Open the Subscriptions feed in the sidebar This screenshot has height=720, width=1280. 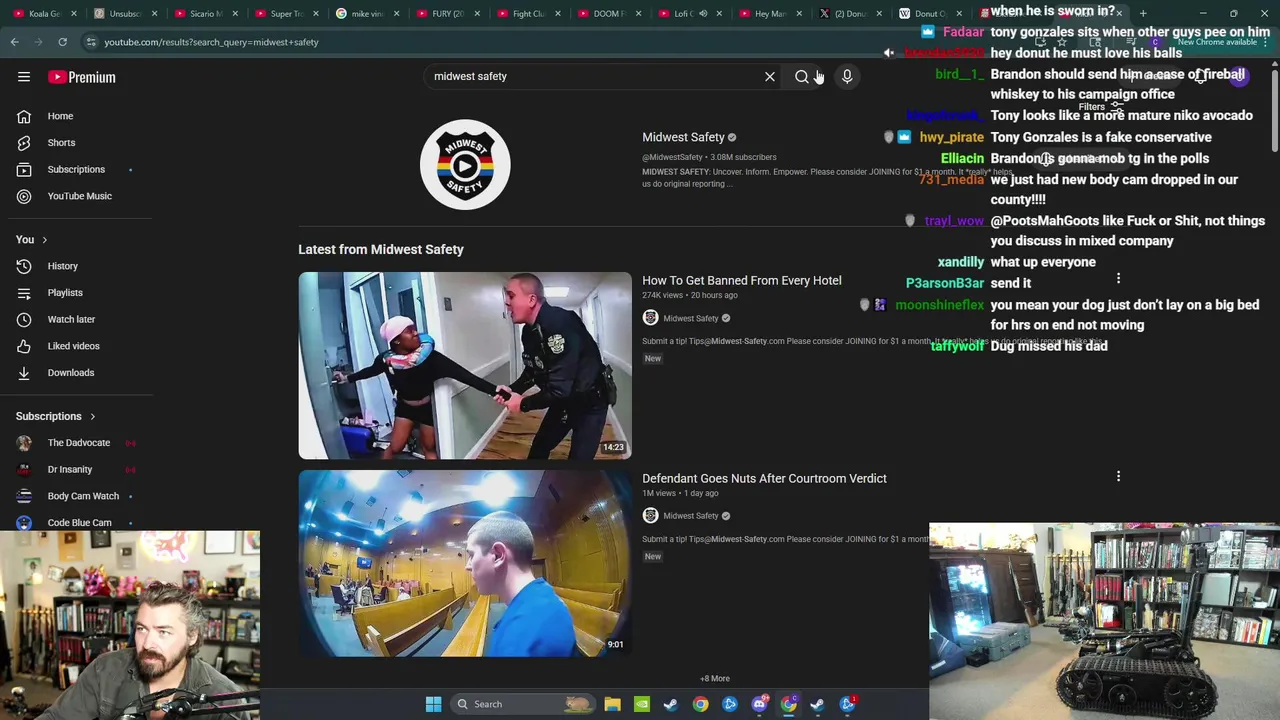(76, 169)
